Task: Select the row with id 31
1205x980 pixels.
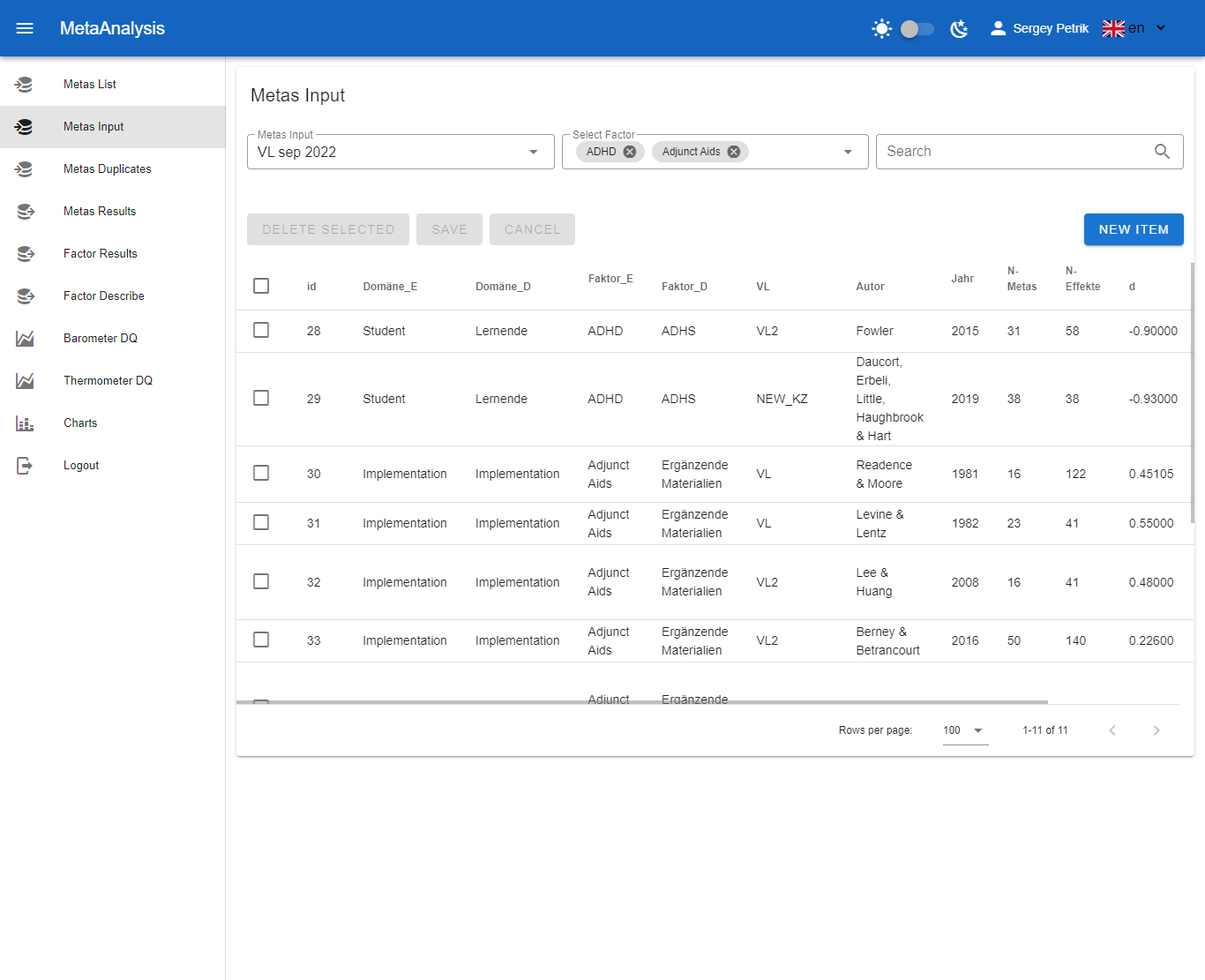Action: 261,522
